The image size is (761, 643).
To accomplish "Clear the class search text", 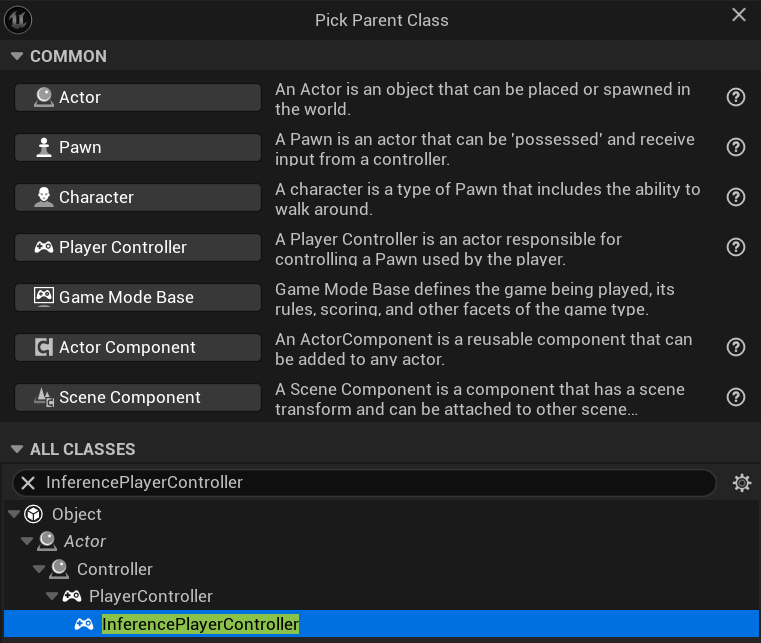I will [x=28, y=483].
